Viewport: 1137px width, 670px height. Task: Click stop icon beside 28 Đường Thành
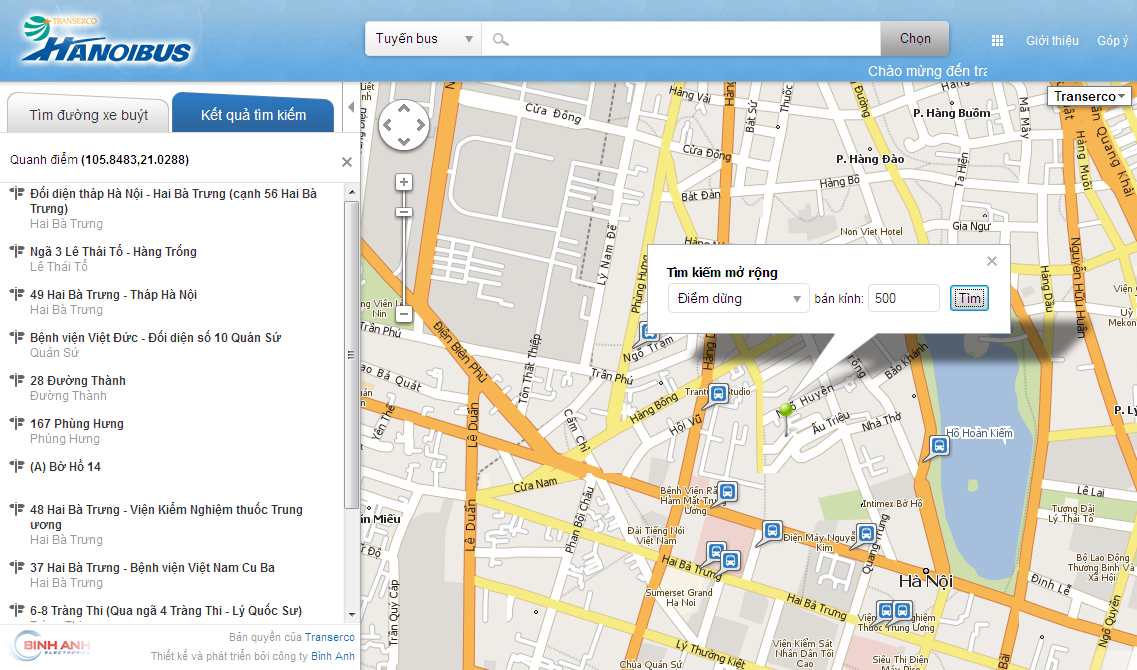pyautogui.click(x=16, y=380)
